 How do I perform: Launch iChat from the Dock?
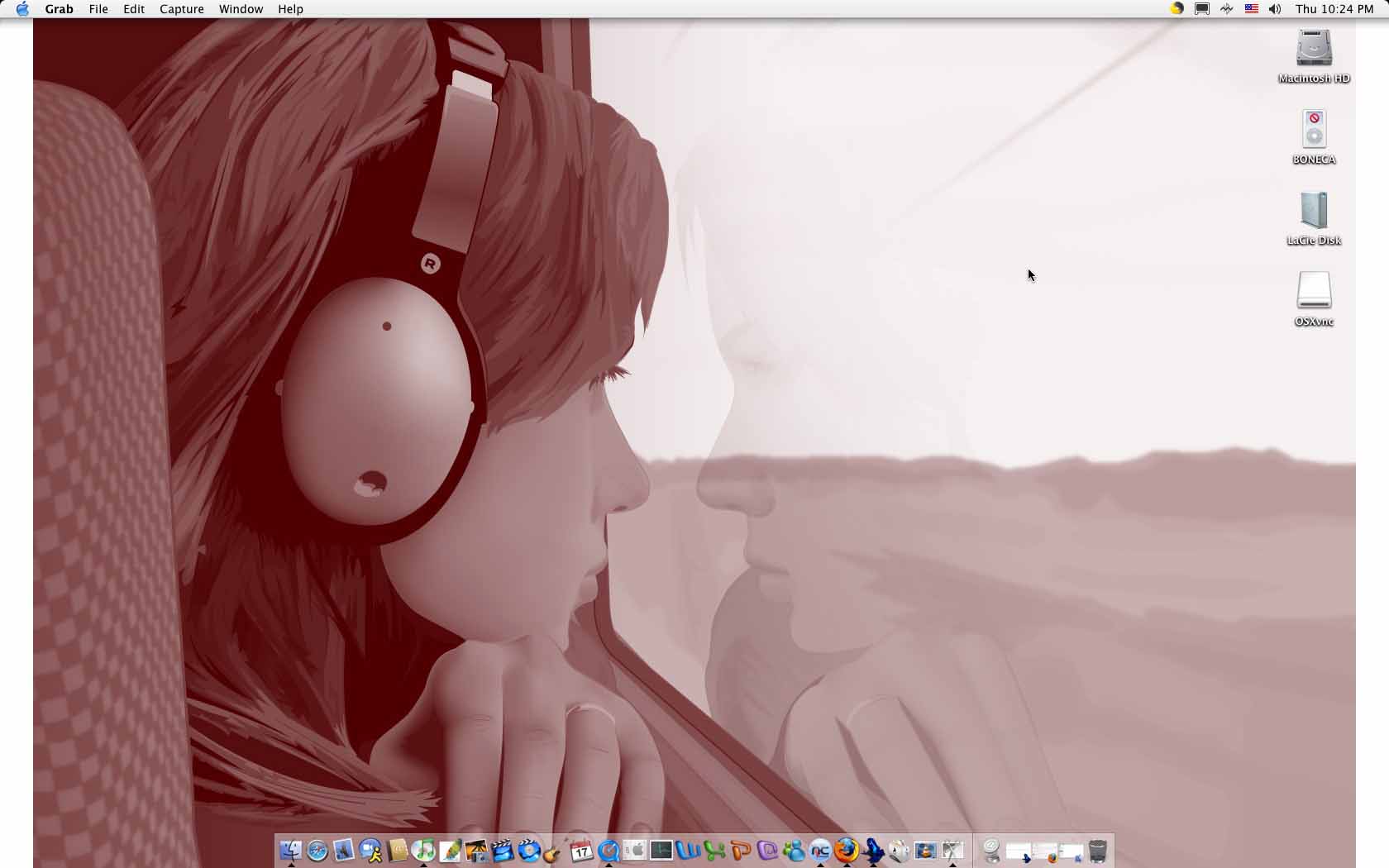click(x=370, y=851)
